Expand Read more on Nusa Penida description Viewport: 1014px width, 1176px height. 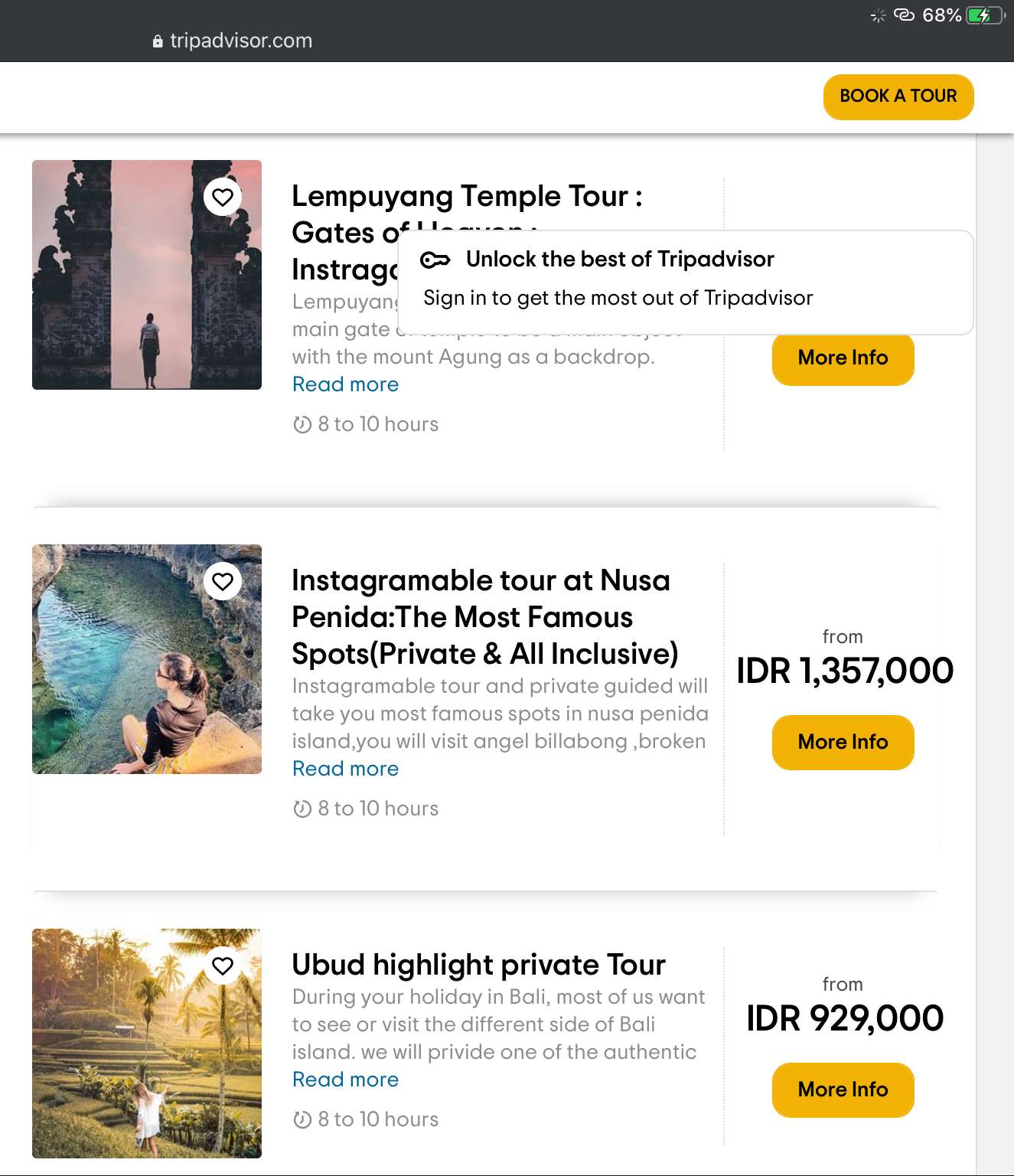345,769
